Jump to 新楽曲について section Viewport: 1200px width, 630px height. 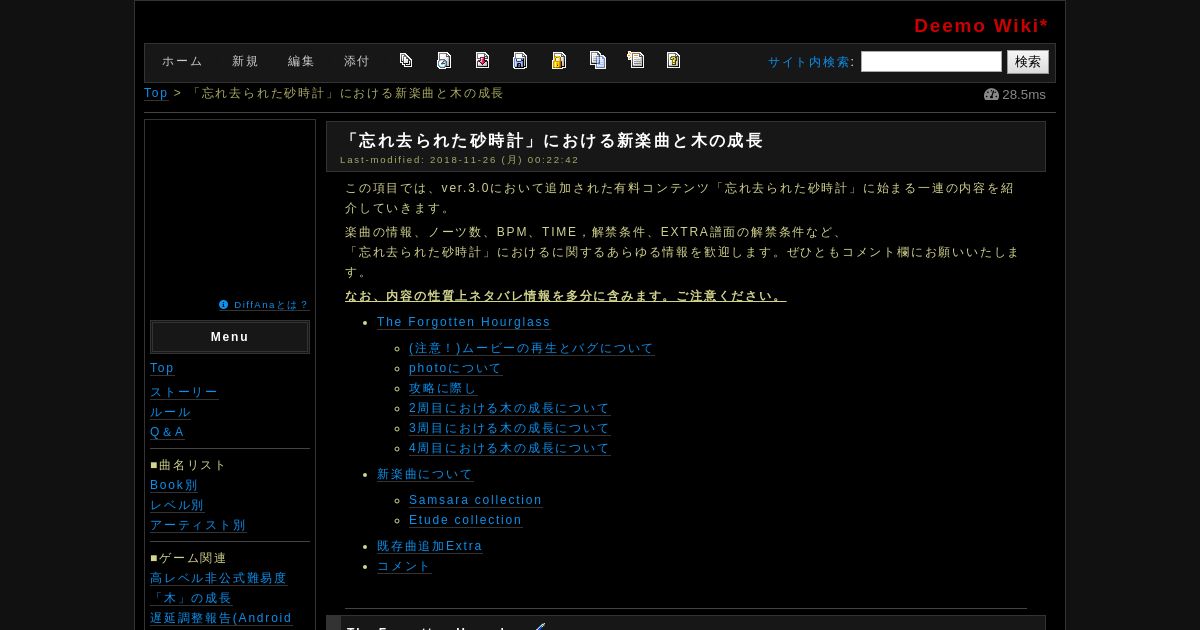425,474
